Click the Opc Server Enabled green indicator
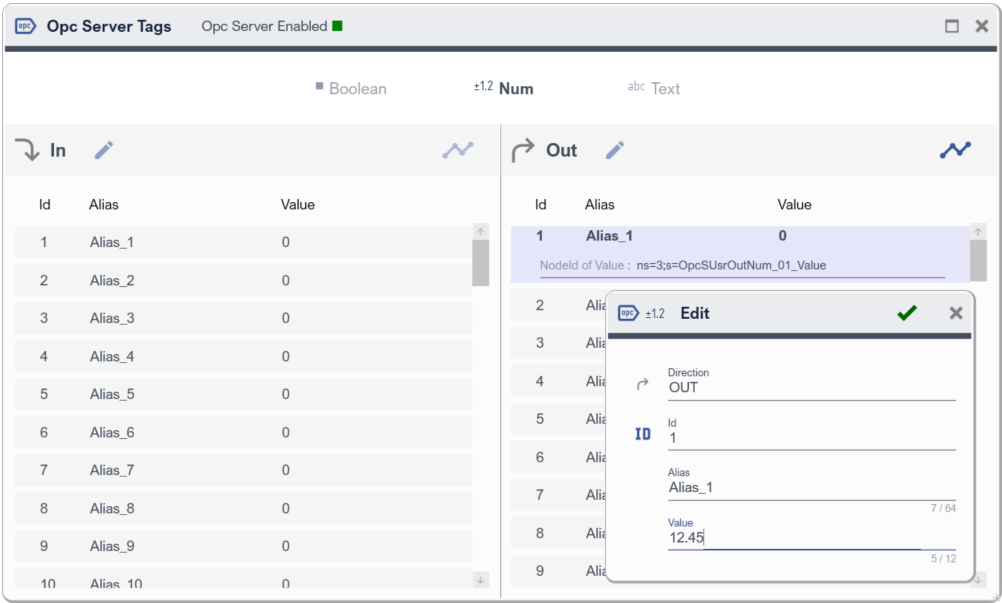The width and height of the screenshot is (1002, 603). pyautogui.click(x=338, y=26)
